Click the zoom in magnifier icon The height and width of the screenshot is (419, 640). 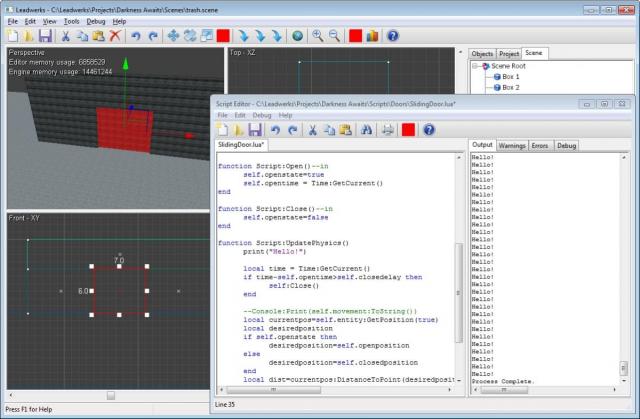[x=318, y=35]
